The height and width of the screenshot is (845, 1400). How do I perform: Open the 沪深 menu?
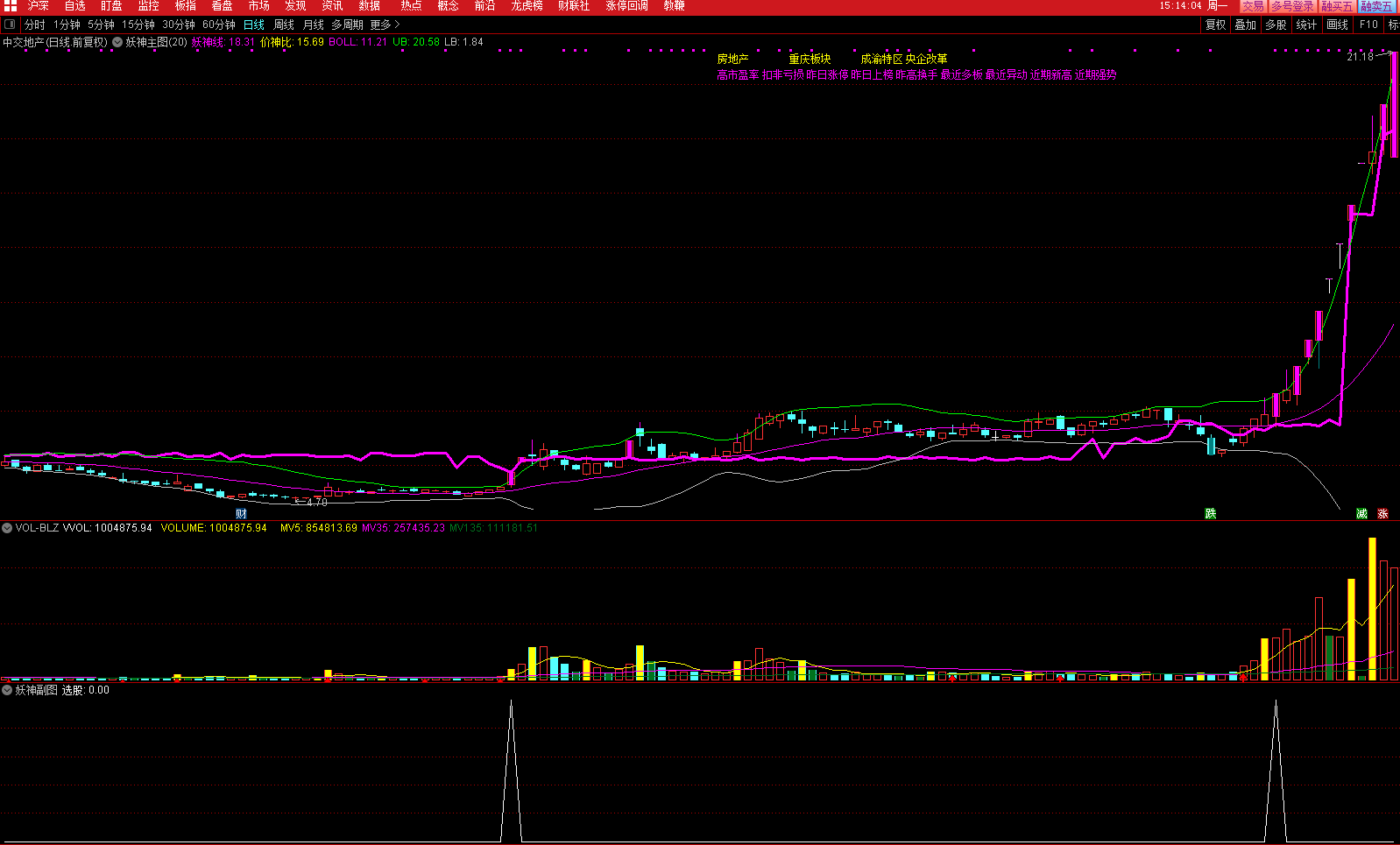pos(39,6)
